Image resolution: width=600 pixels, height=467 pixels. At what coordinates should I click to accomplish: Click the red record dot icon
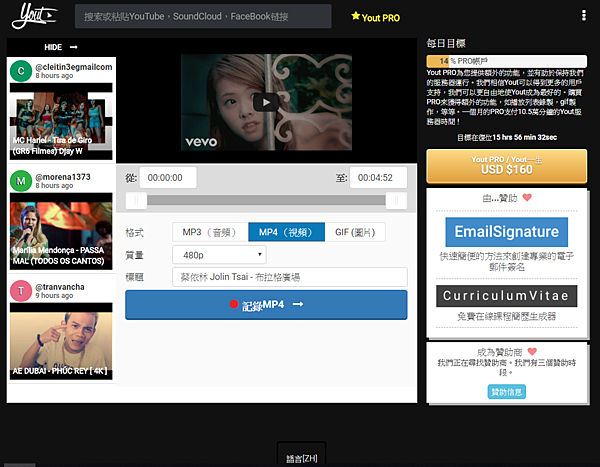(234, 304)
